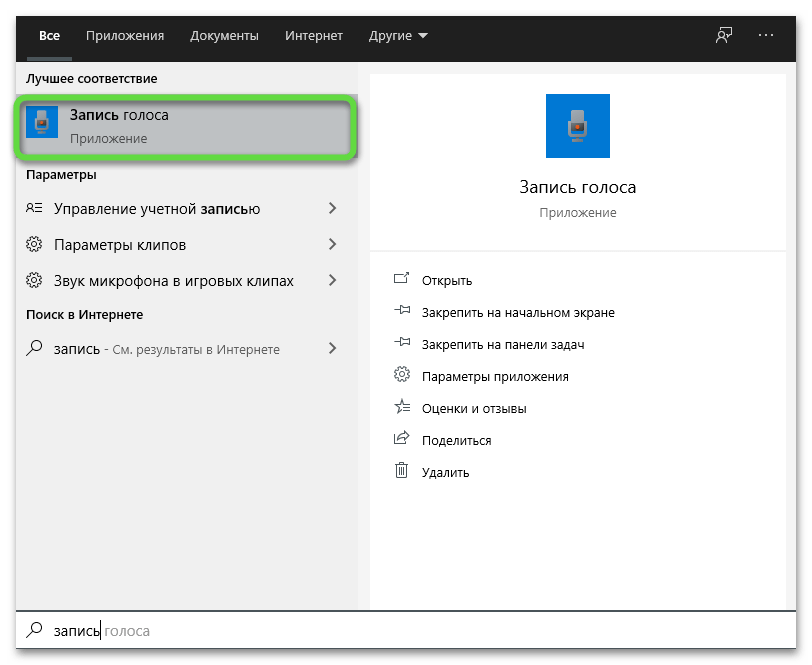This screenshot has width=812, height=665.
Task: Open the Другие dropdown filter
Action: pos(397,36)
